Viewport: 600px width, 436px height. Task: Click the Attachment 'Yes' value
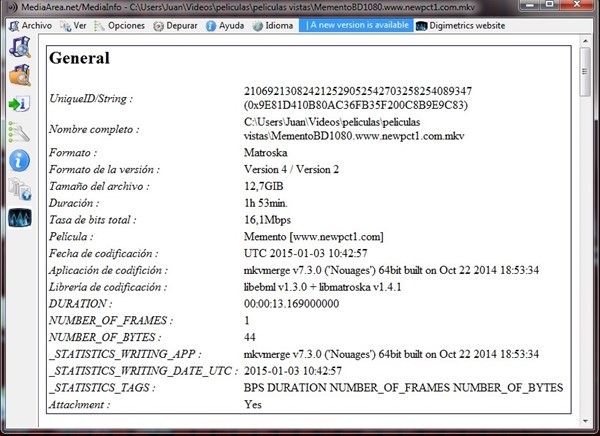click(253, 405)
